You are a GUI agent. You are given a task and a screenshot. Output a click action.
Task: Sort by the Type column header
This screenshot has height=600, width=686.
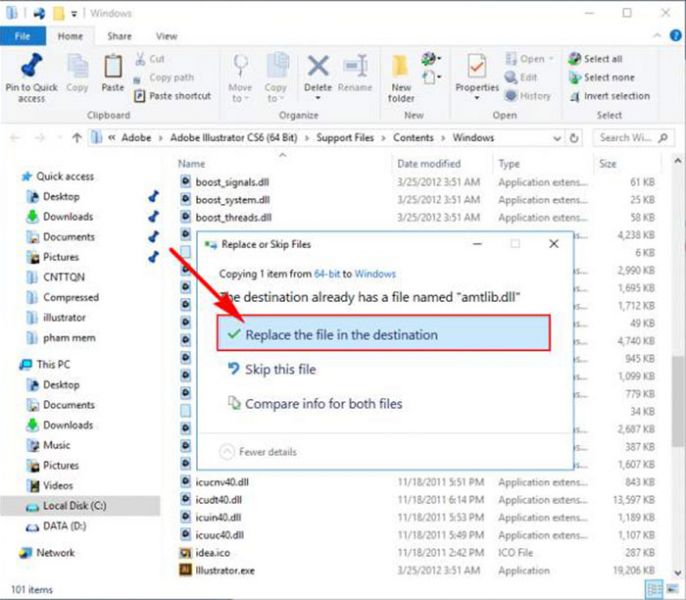pos(509,164)
